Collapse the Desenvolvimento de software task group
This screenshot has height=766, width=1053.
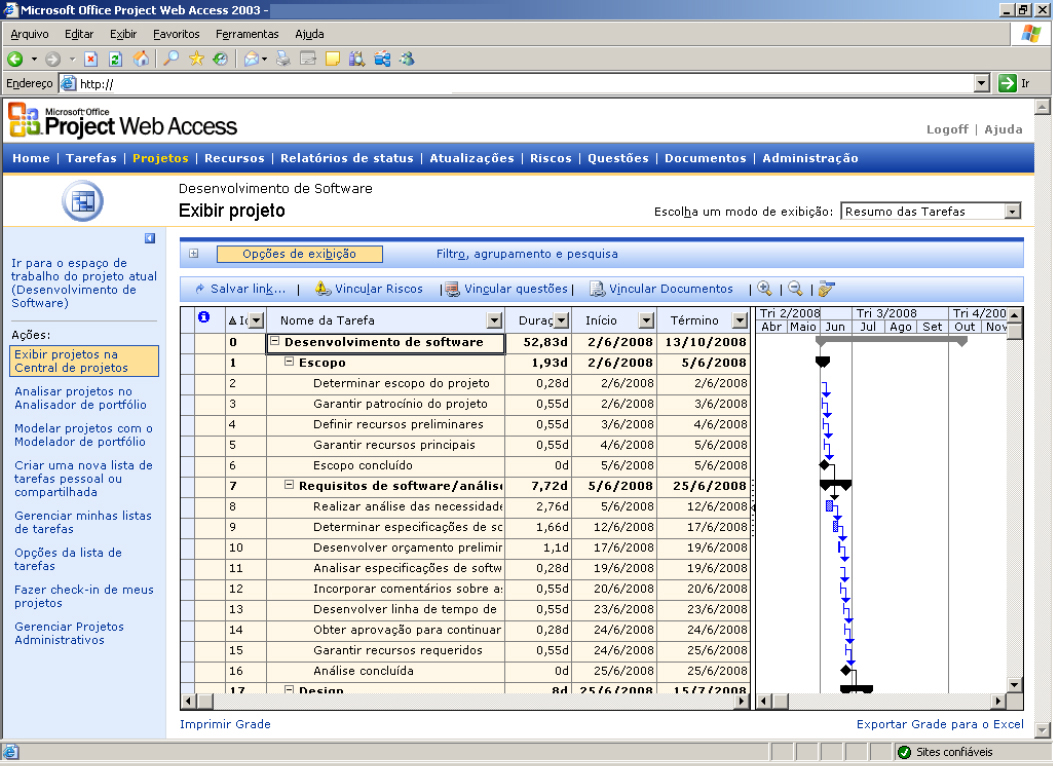coord(274,341)
